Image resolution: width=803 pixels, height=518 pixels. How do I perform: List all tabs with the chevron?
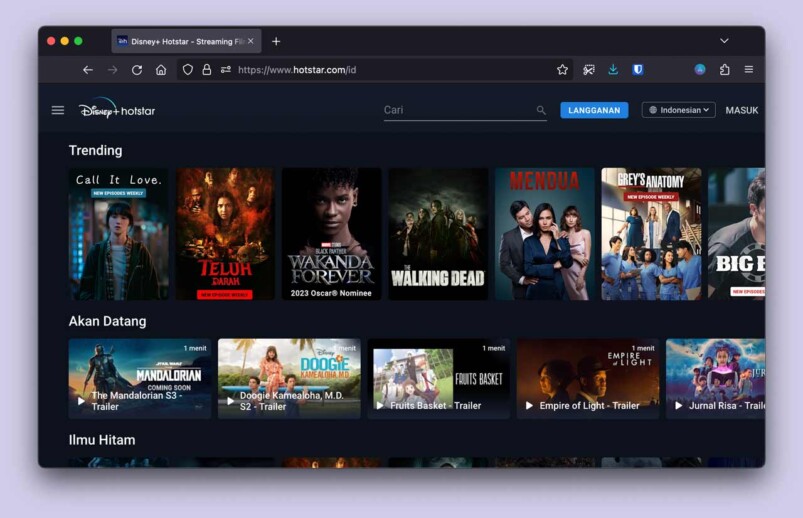(x=724, y=41)
